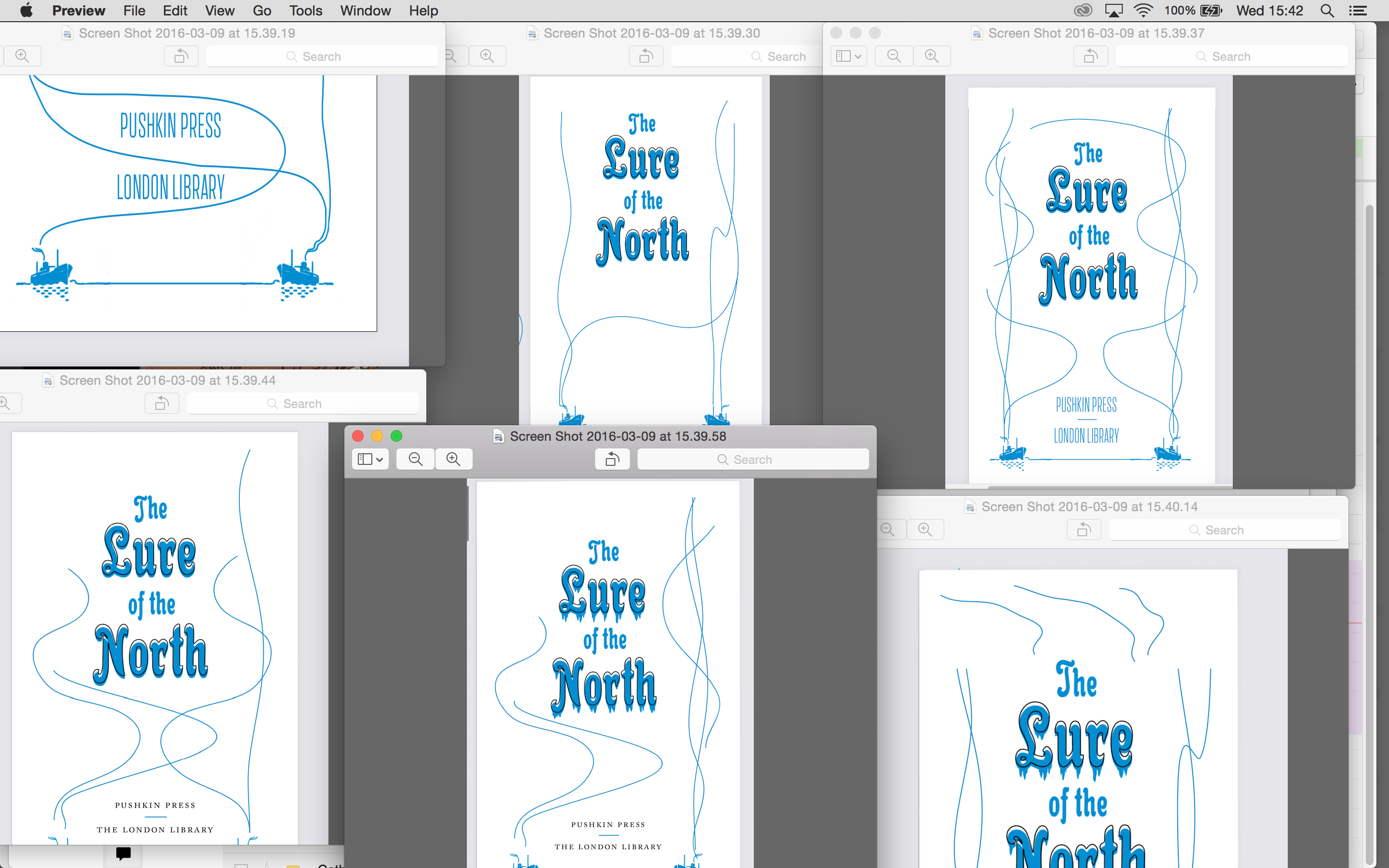Viewport: 1389px width, 868px height.
Task: Open the Edit menu
Action: (x=175, y=10)
